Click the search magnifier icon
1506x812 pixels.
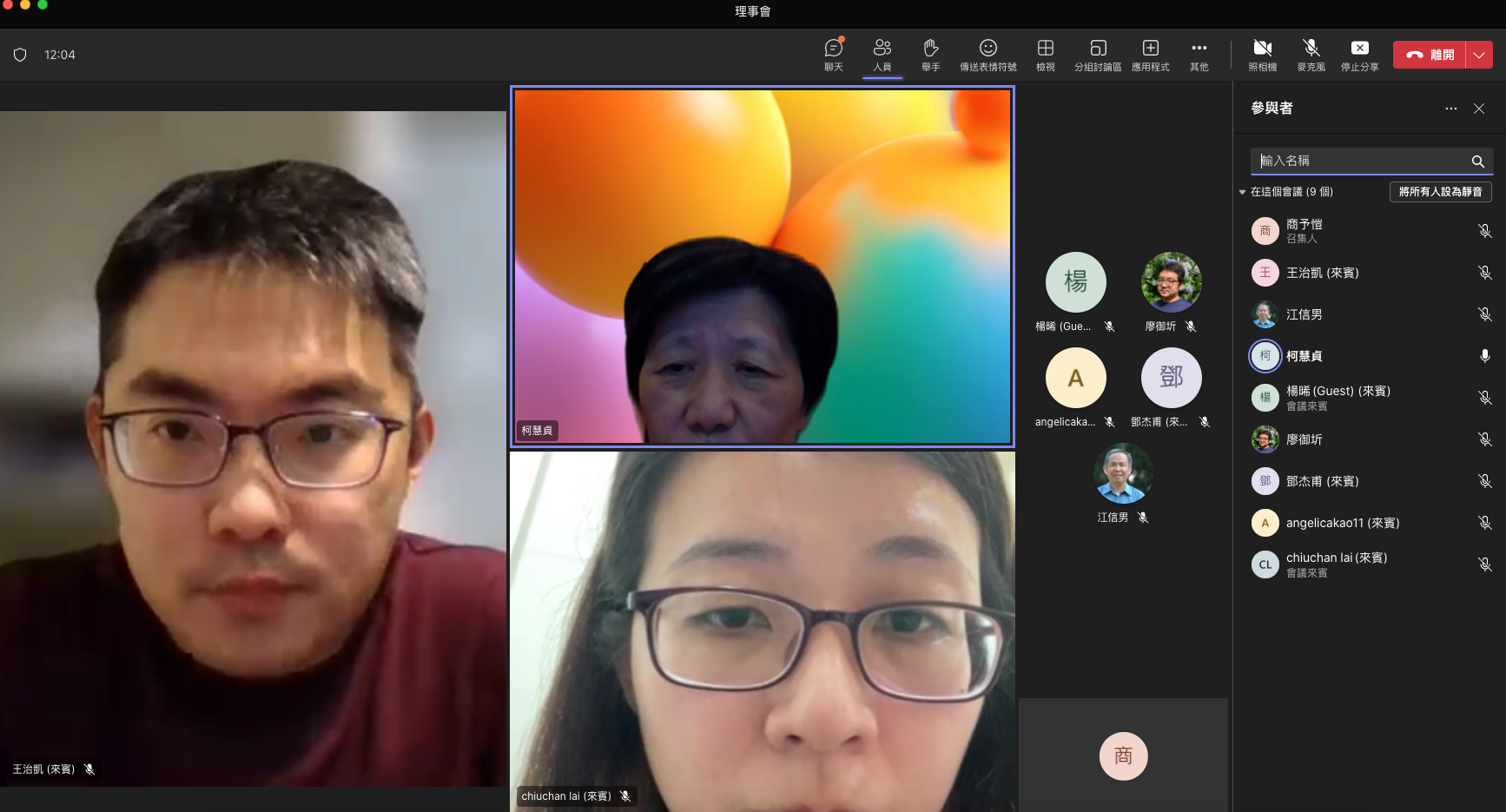(x=1478, y=162)
